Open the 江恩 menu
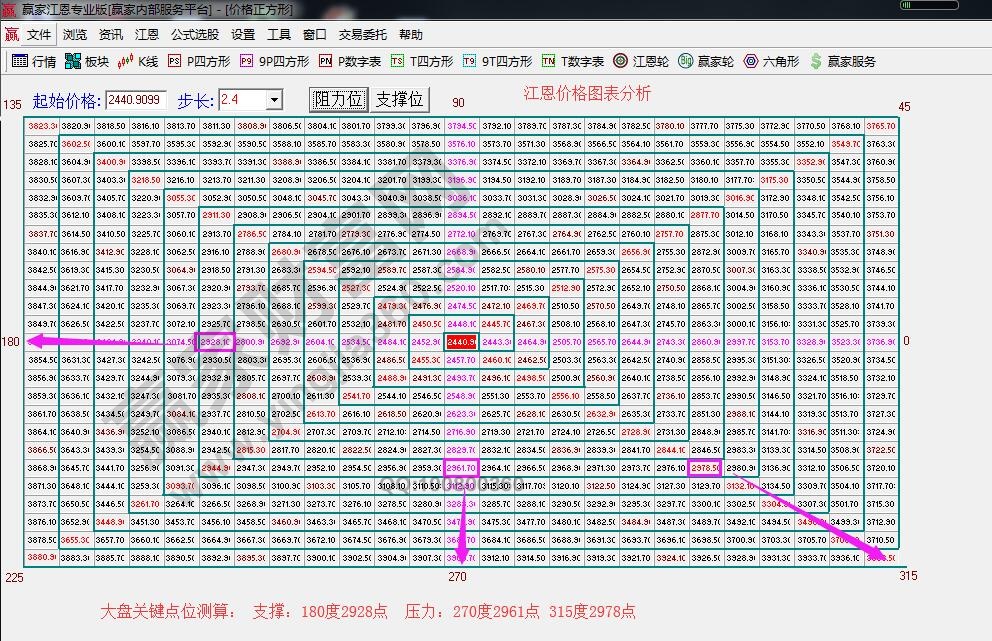992x641 pixels. 148,33
